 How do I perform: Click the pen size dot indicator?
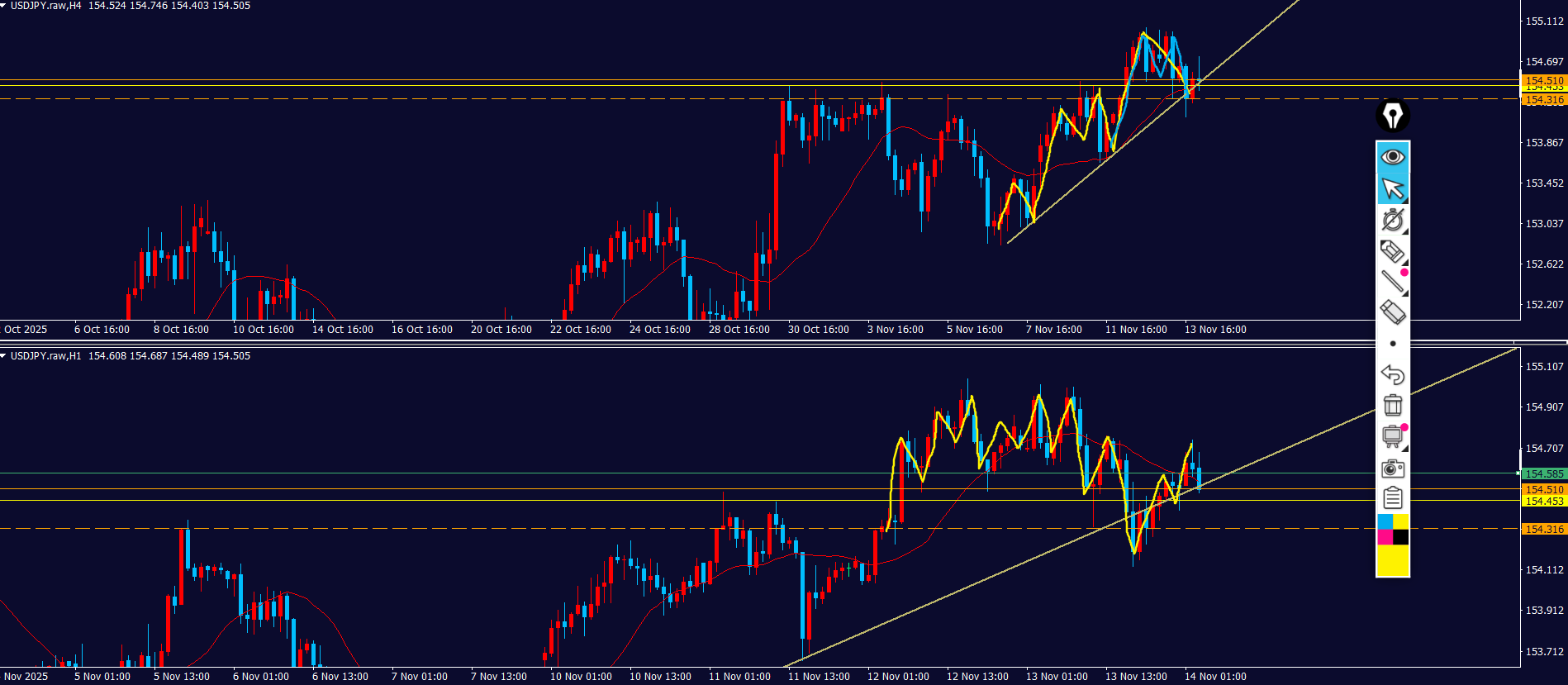[1393, 344]
